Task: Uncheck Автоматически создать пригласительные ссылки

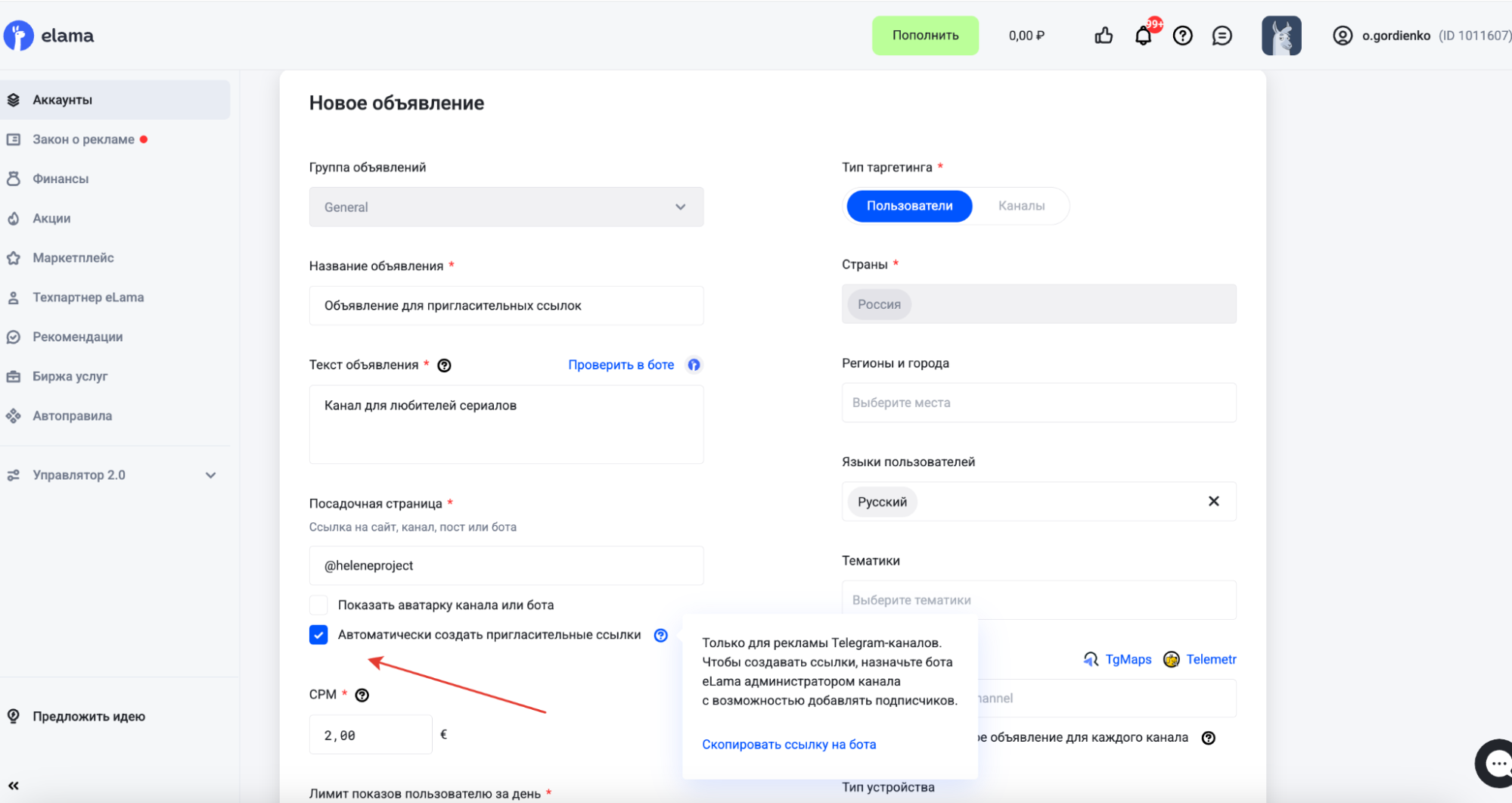Action: [318, 635]
